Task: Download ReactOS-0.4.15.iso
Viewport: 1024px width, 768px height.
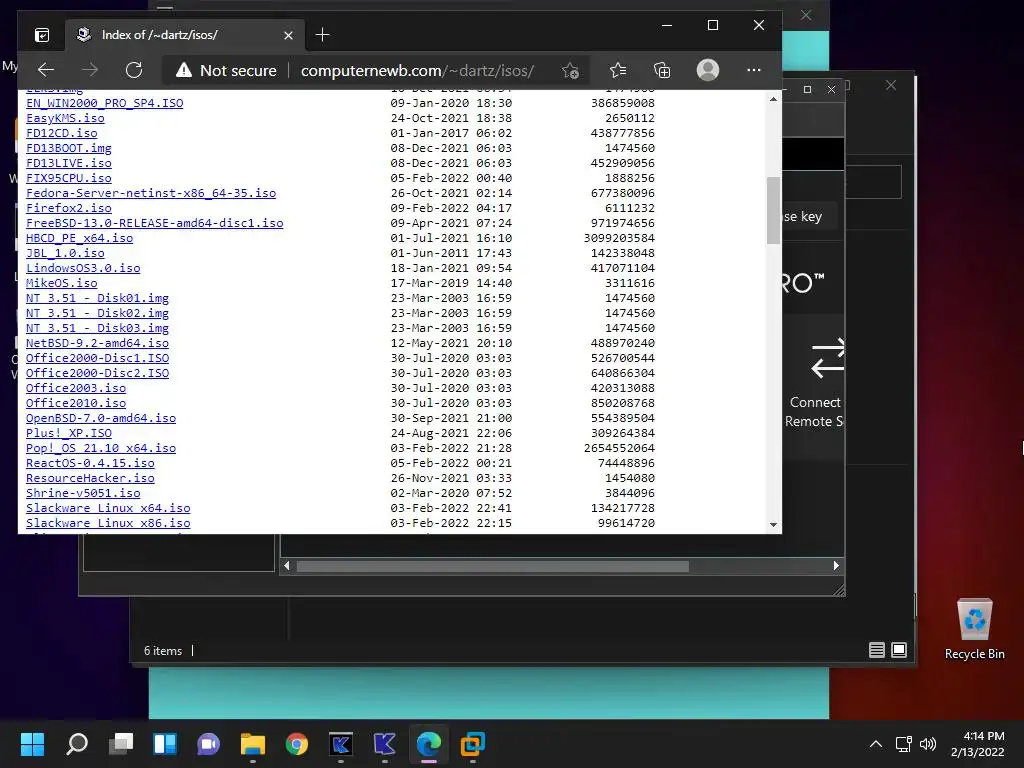Action: (90, 464)
